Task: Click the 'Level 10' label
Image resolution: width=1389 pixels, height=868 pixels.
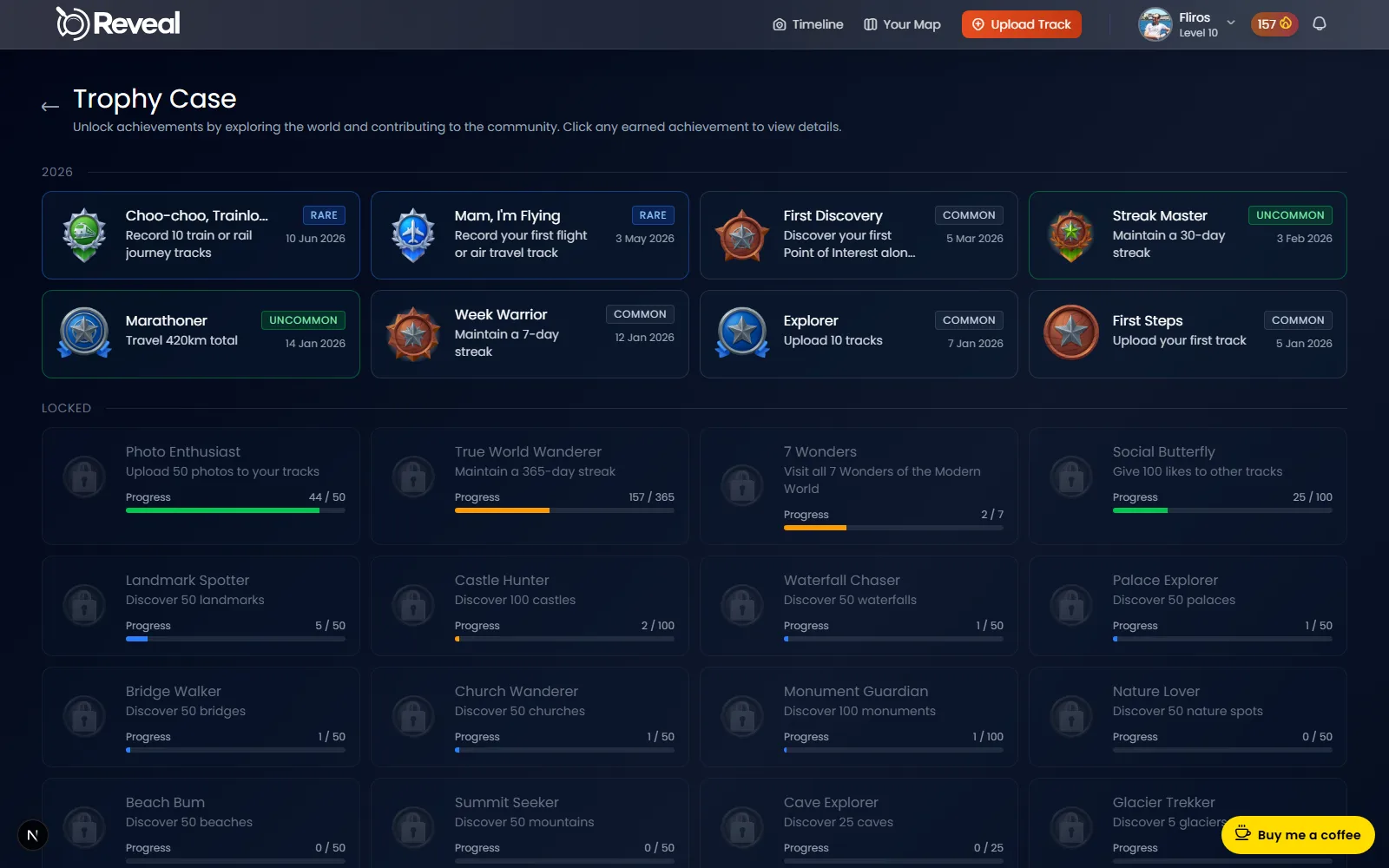Action: click(1198, 33)
